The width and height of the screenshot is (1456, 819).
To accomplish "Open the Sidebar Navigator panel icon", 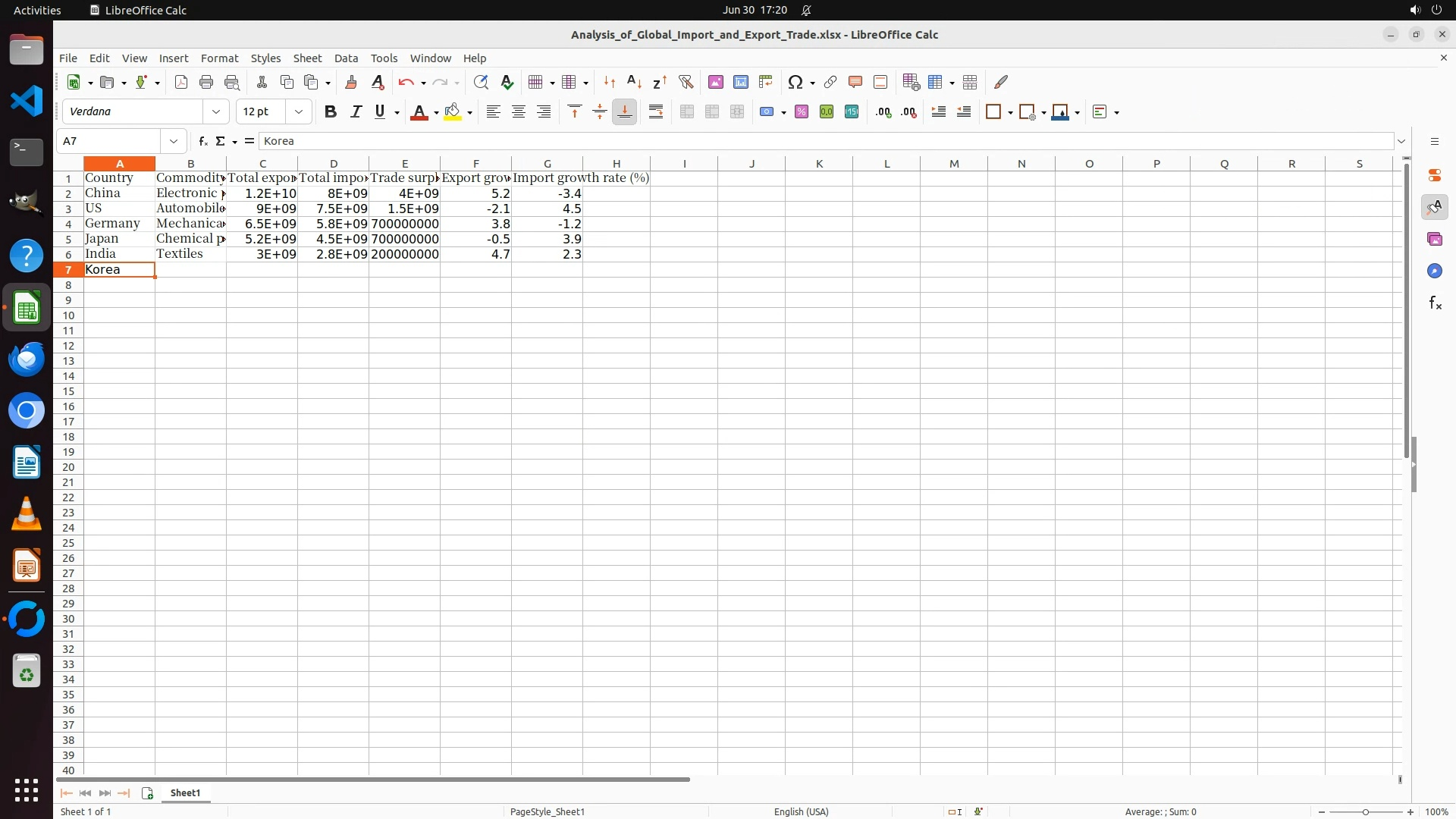I will coord(1434,271).
